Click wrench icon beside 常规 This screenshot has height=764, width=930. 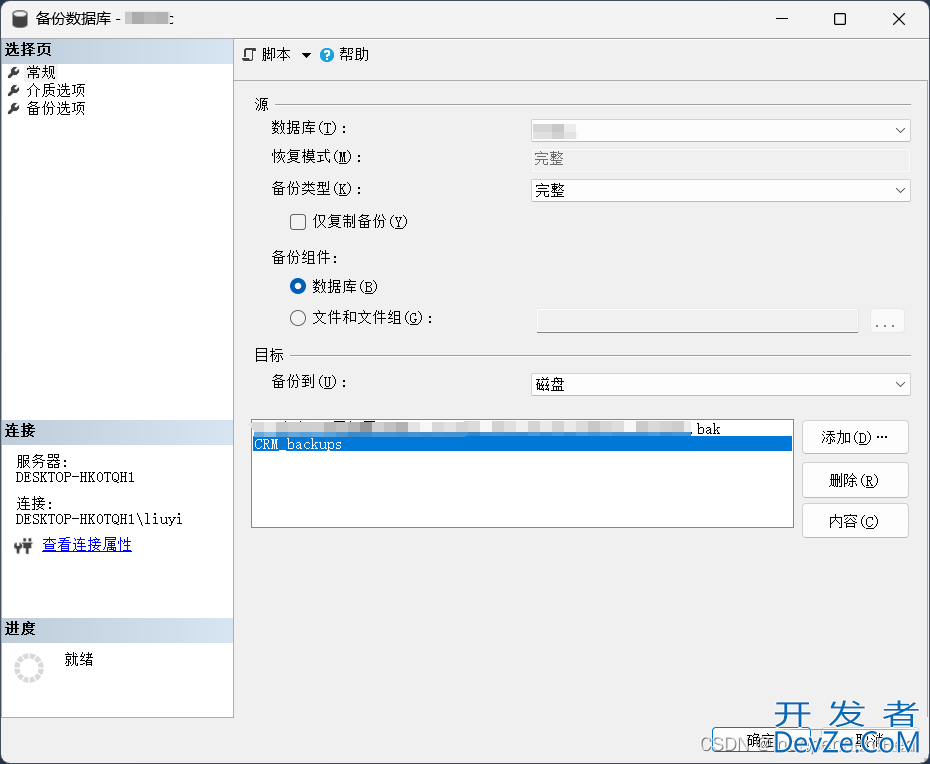14,72
